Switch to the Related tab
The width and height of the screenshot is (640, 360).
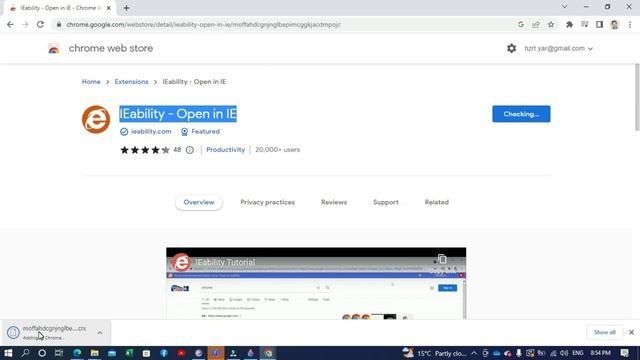click(x=436, y=202)
